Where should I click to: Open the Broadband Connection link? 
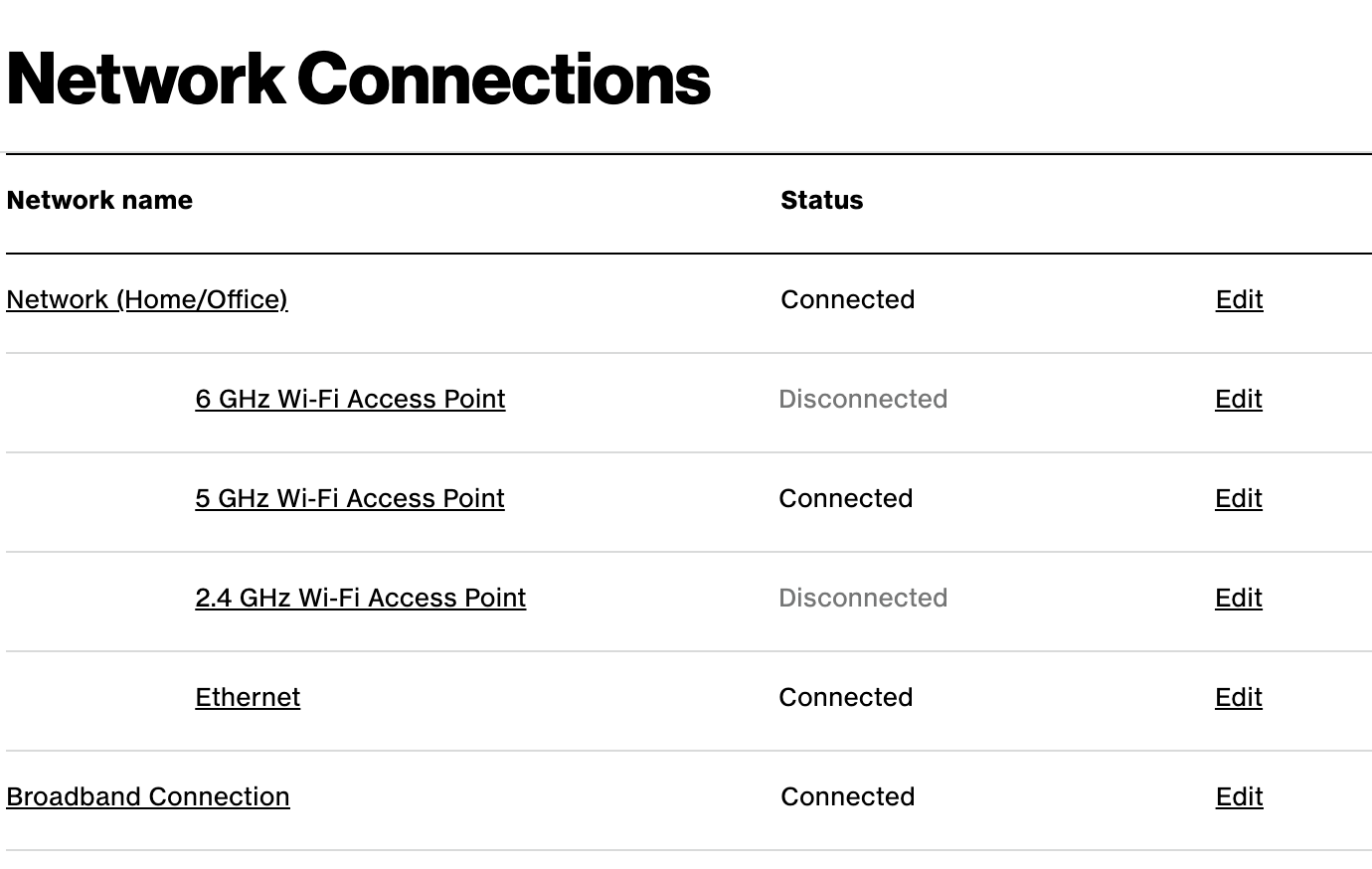pyautogui.click(x=148, y=796)
